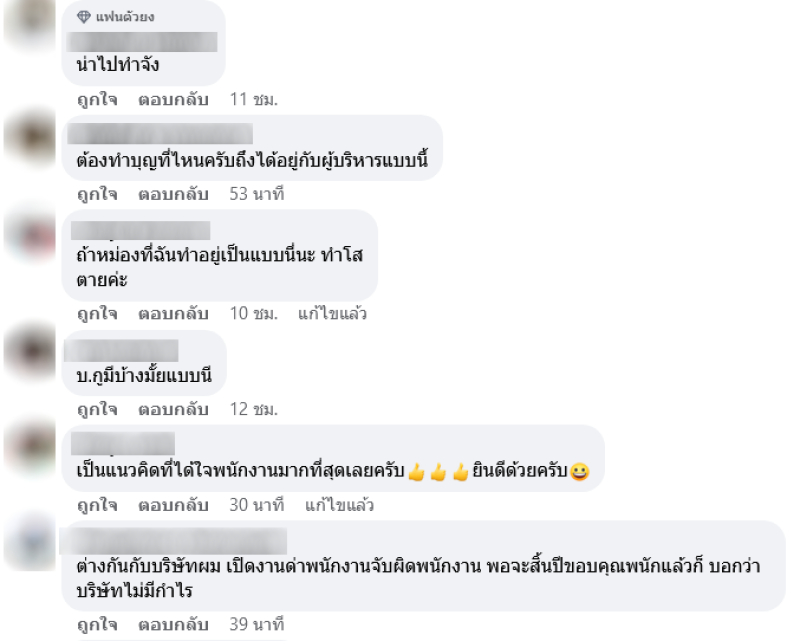Open profile picture beside the 12 ชม. comment
The height and width of the screenshot is (641, 800).
(30, 352)
